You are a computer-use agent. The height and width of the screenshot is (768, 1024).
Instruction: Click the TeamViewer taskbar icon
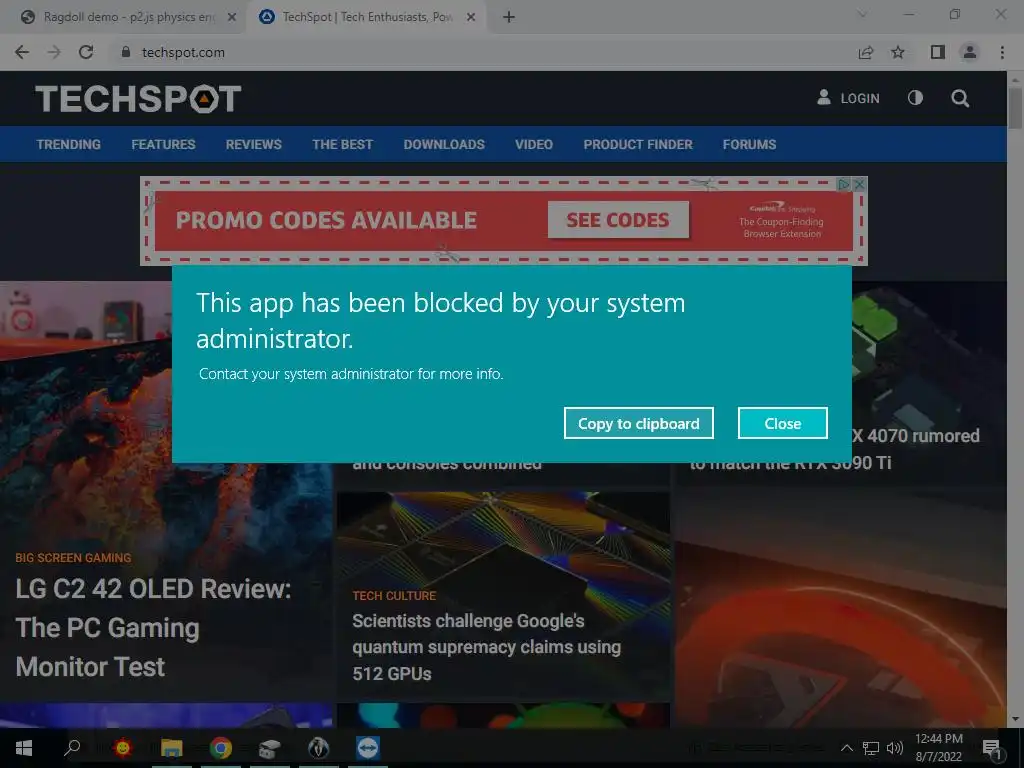tap(368, 748)
